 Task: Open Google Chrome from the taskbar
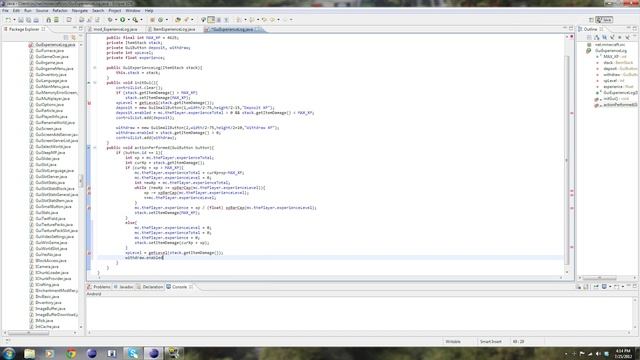click(x=71, y=353)
